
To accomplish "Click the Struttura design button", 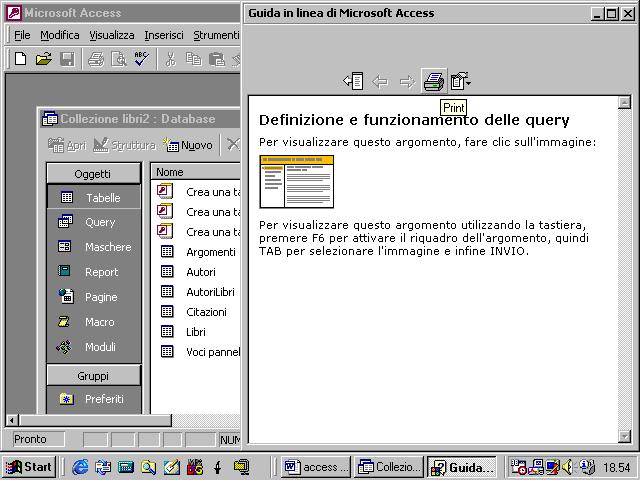I will pyautogui.click(x=124, y=145).
